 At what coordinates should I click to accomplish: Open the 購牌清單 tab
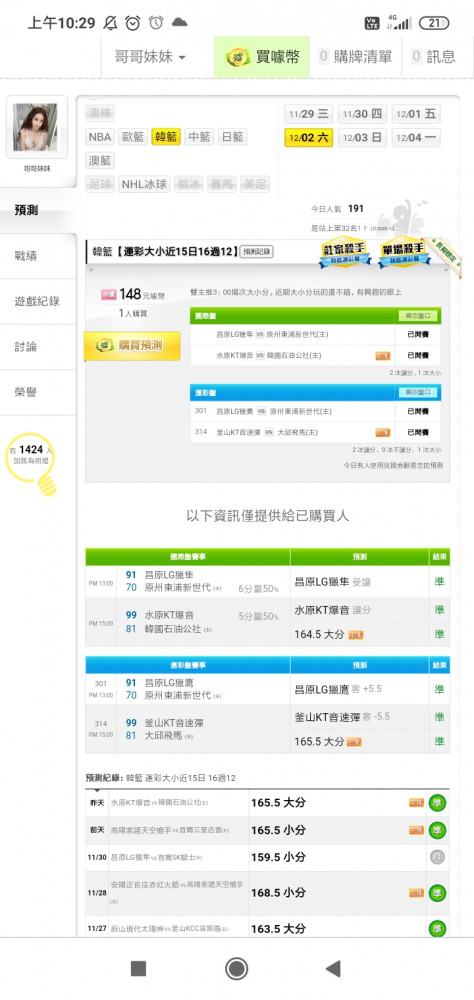tap(355, 57)
